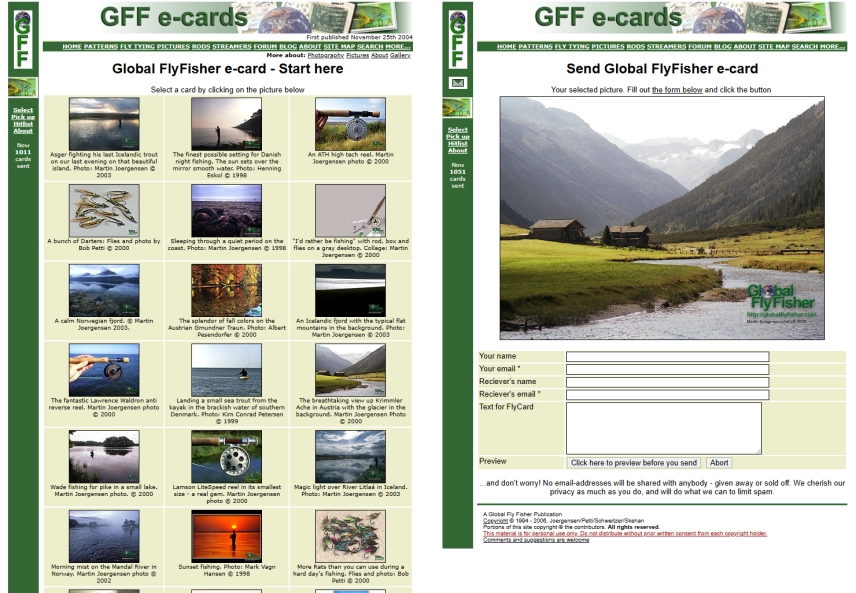
Task: Click into the Your name text field
Action: pyautogui.click(x=667, y=356)
